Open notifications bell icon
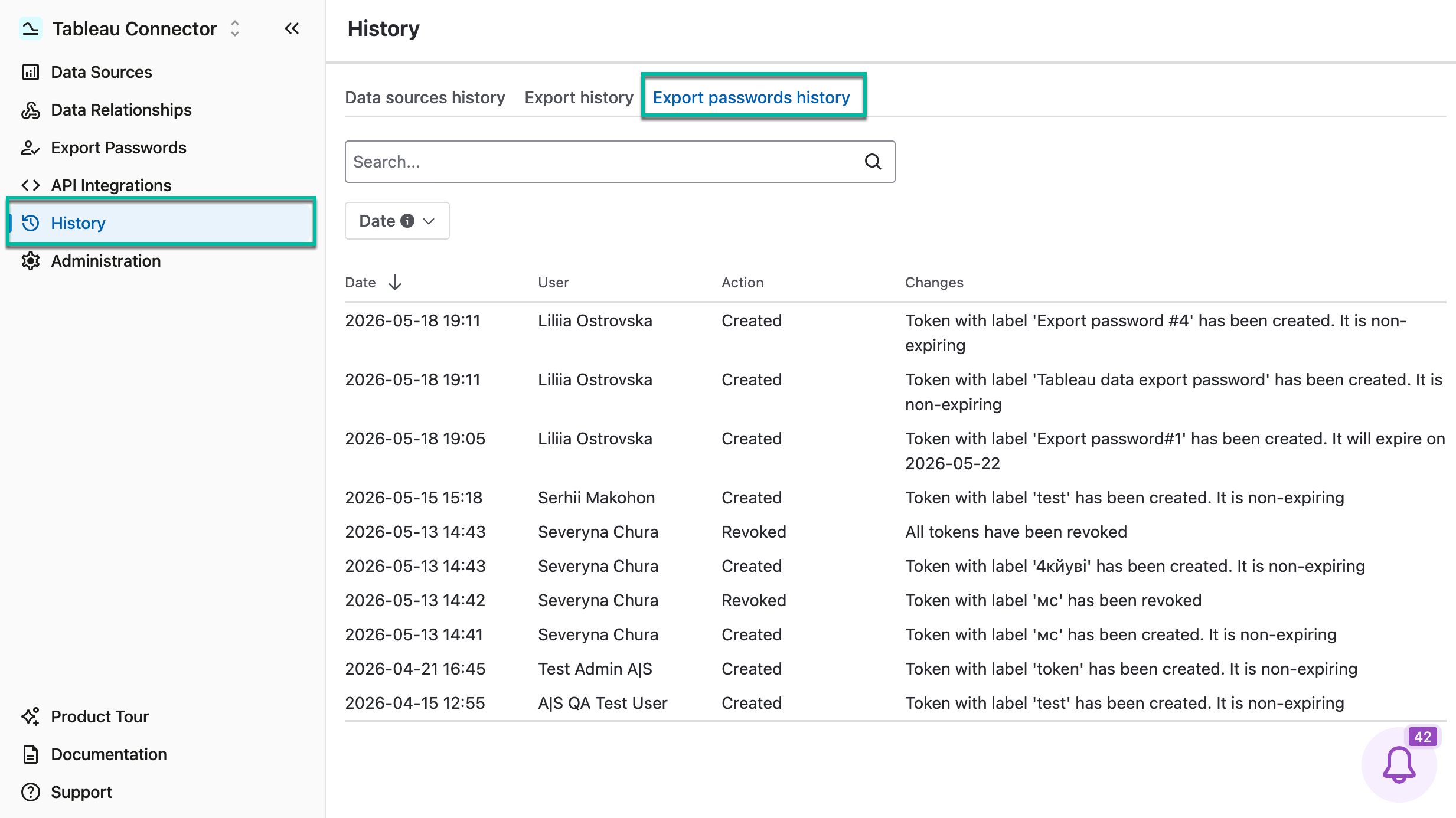Image resolution: width=1456 pixels, height=818 pixels. 1399,765
